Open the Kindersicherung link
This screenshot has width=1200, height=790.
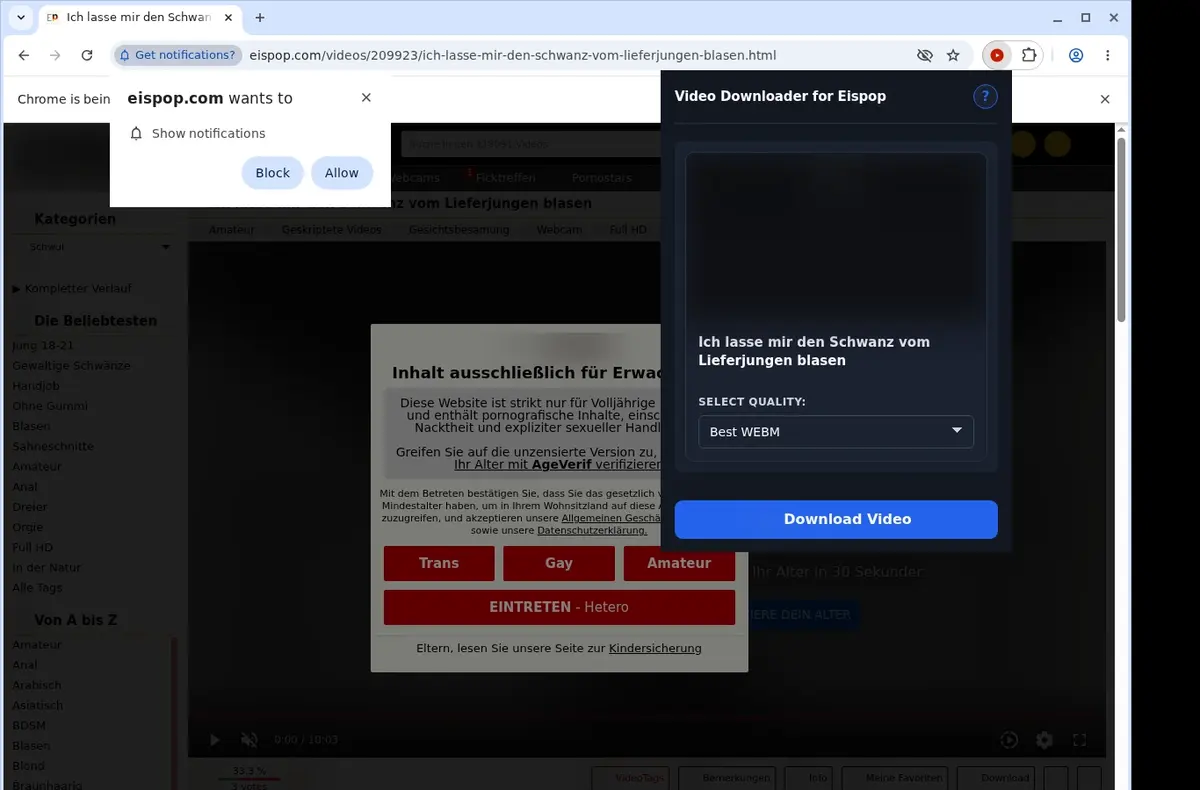(x=655, y=648)
